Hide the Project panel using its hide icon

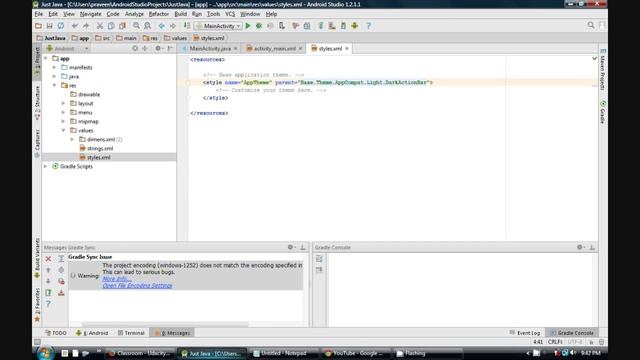(170, 49)
